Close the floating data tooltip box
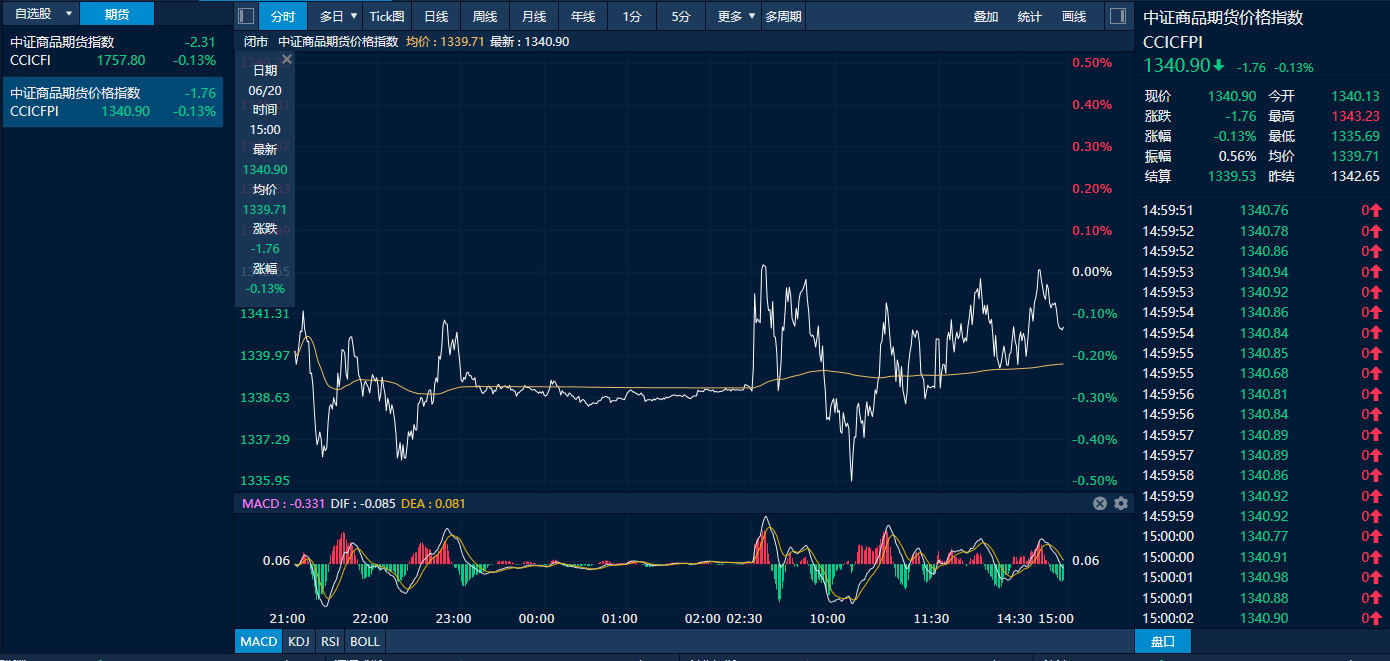Screen dimensions: 1390x661 click(286, 60)
